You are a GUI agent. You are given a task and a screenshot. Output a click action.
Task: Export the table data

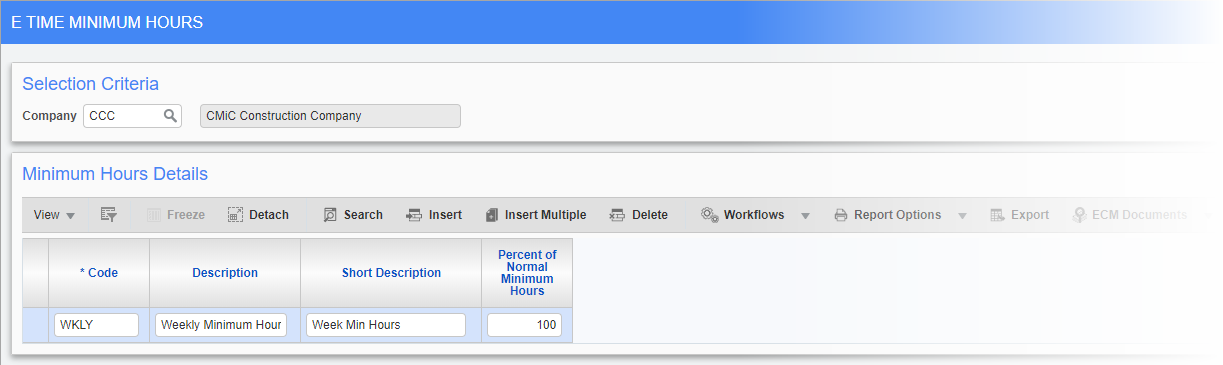1019,215
